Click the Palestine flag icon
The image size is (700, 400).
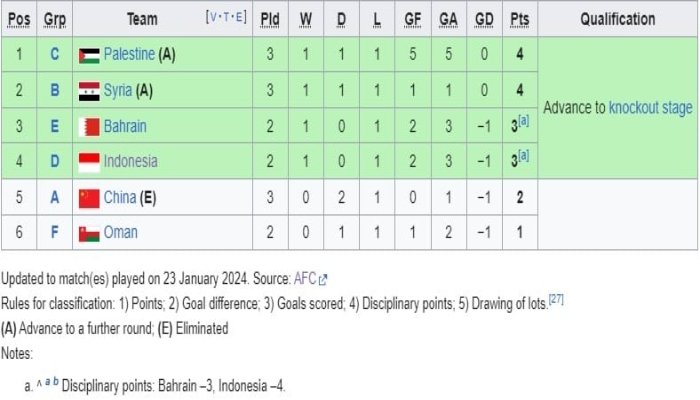pos(89,56)
